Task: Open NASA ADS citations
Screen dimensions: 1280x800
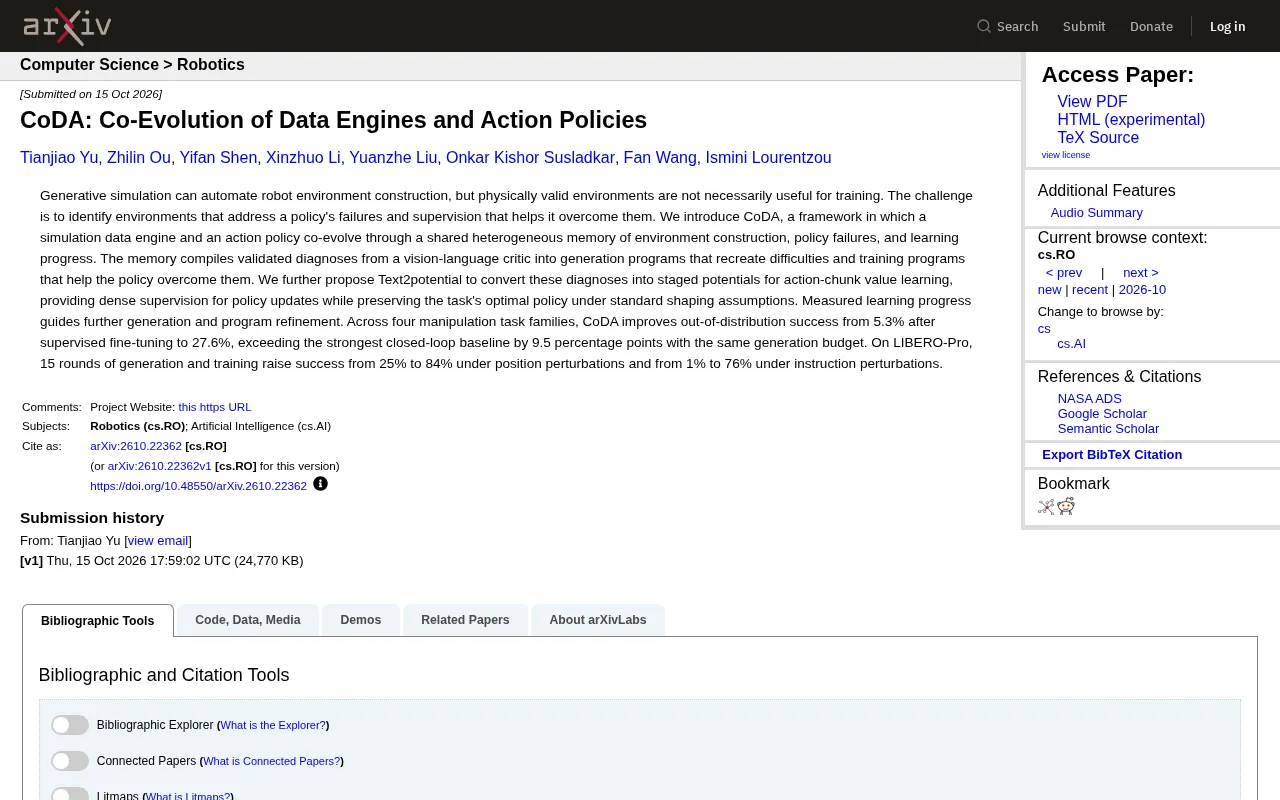Action: pyautogui.click(x=1090, y=399)
